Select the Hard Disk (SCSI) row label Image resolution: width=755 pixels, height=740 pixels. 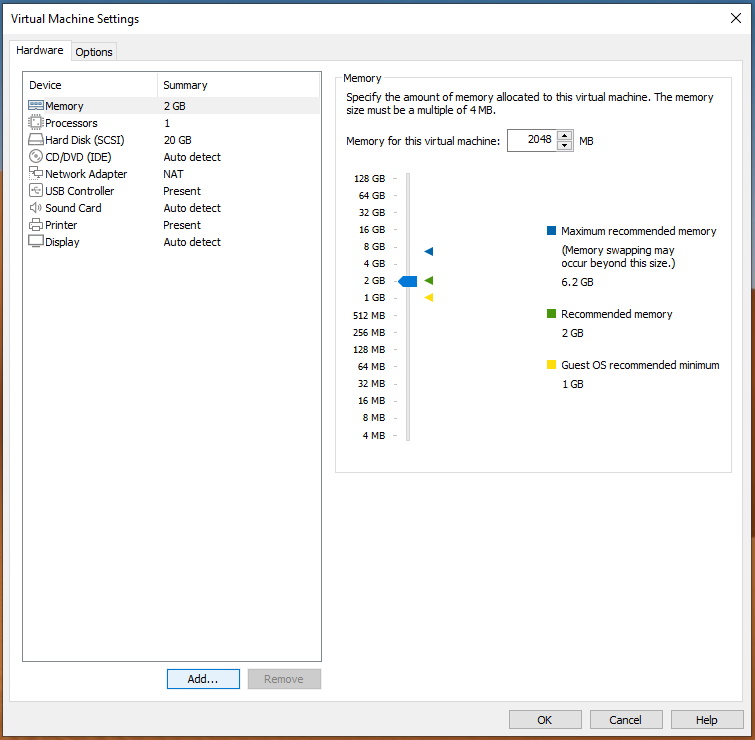85,140
